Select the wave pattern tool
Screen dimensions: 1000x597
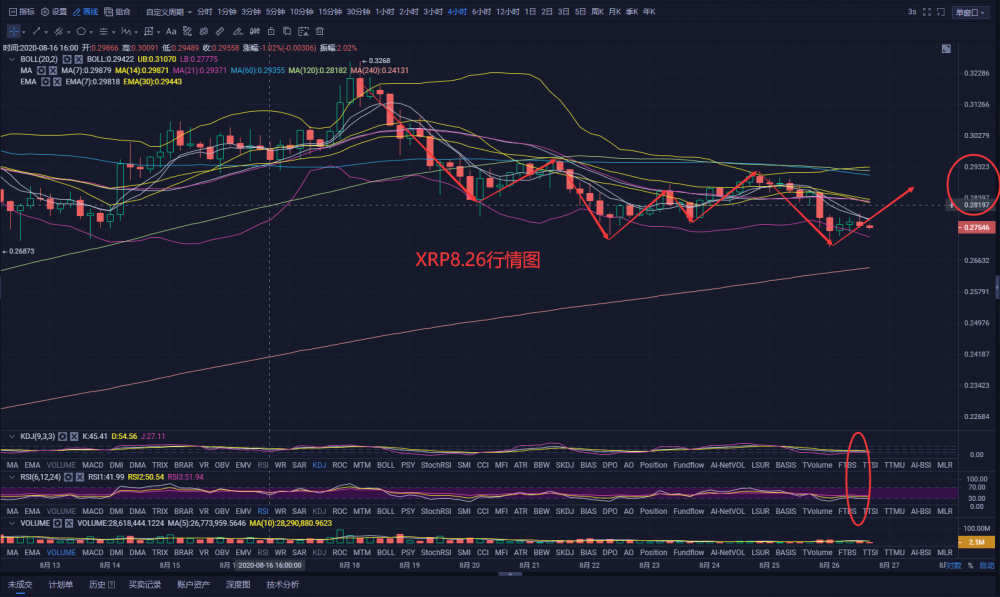126,31
